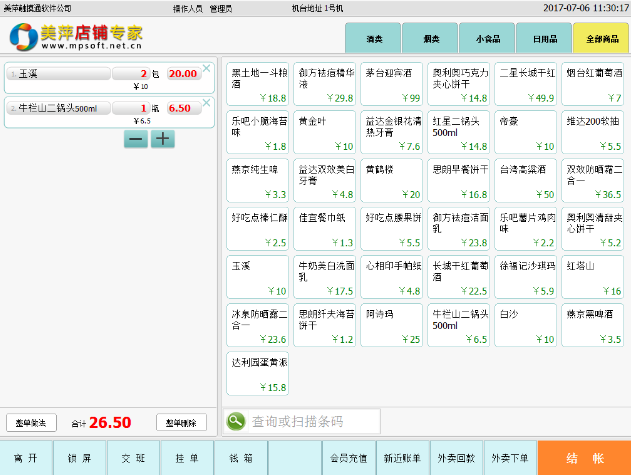Add 玉溪 ¥10 product card in grid
Image resolution: width=631 pixels, height=475 pixels.
pos(258,277)
